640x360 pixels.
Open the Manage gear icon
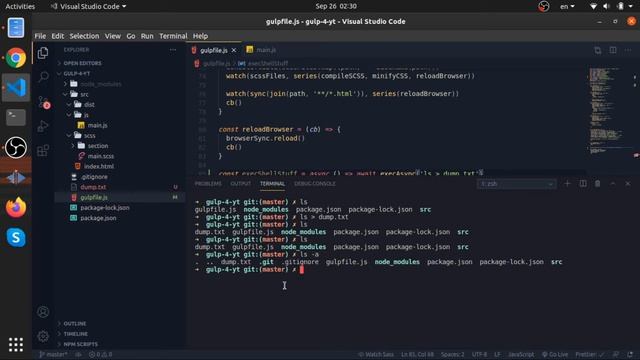tap(43, 336)
